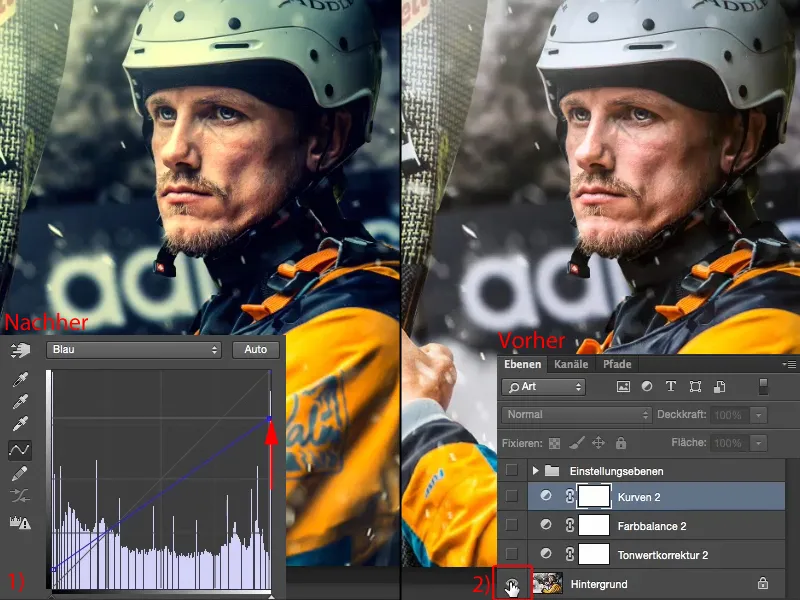Click the Tonwertkorrektur 2 mask link icon
800x600 pixels.
[x=569, y=554]
